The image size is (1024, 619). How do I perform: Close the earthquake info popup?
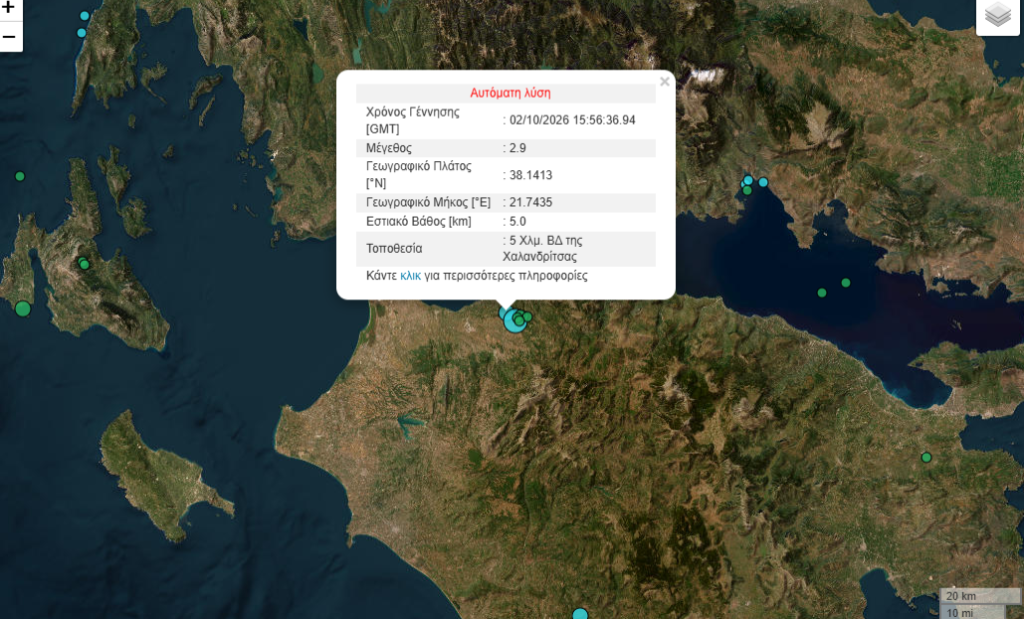[x=664, y=82]
